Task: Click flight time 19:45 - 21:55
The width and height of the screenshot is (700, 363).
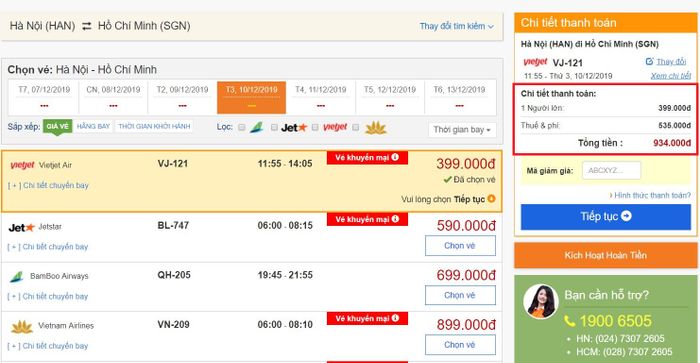Action: coord(285,275)
